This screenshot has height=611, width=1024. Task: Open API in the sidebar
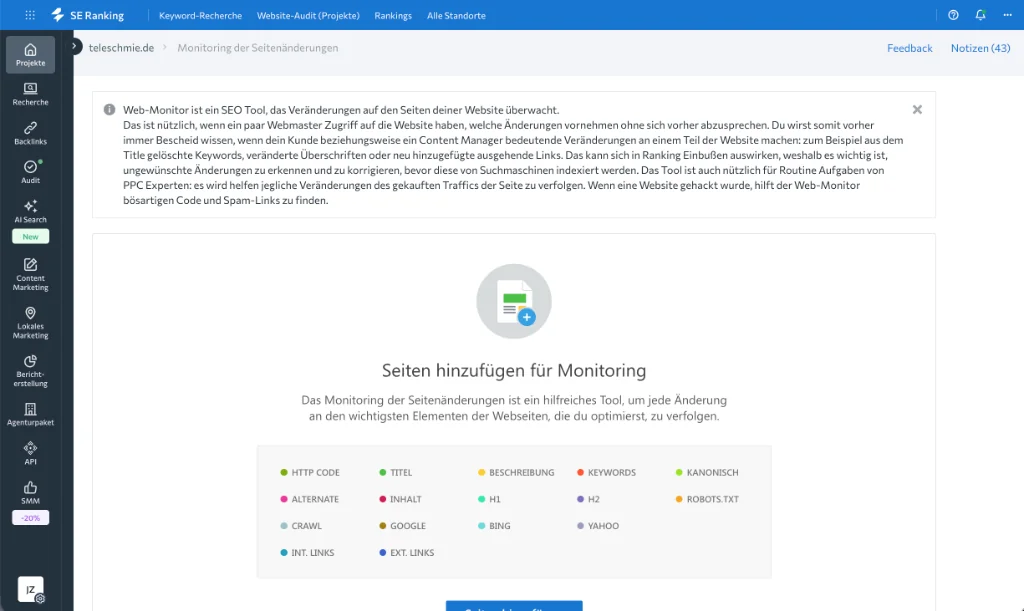click(x=31, y=454)
